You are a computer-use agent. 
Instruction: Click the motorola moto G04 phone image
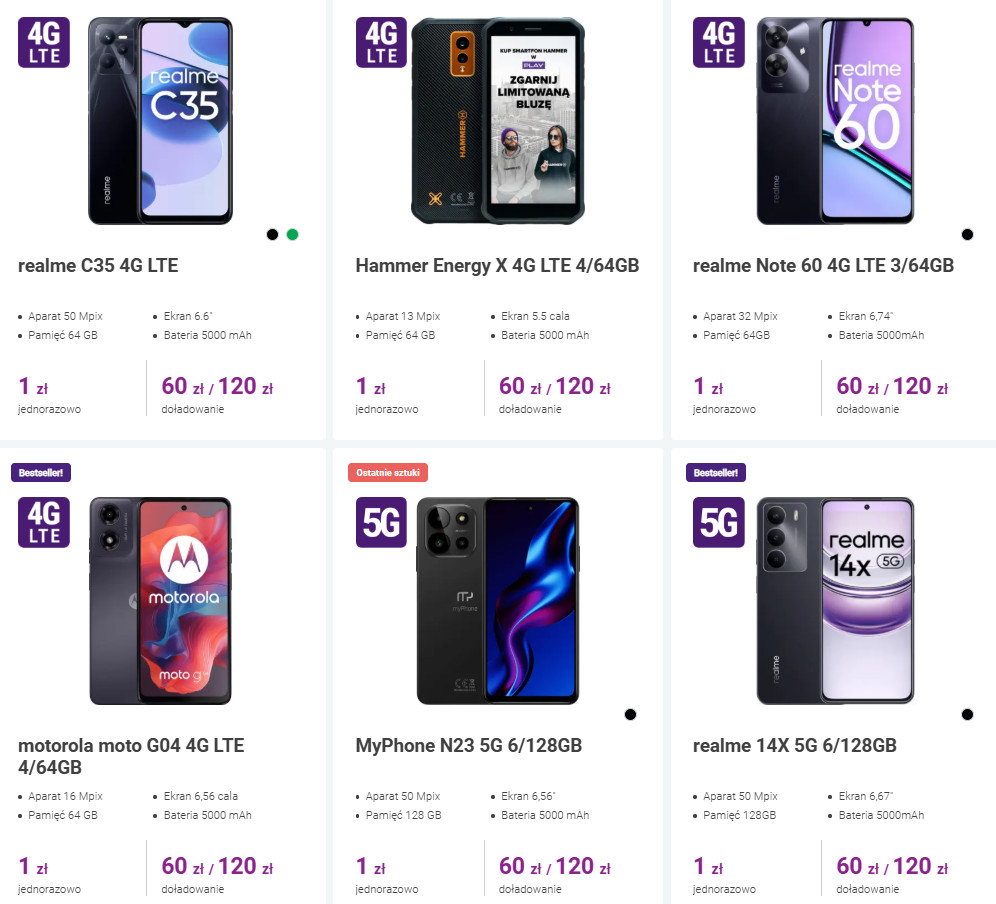click(160, 600)
